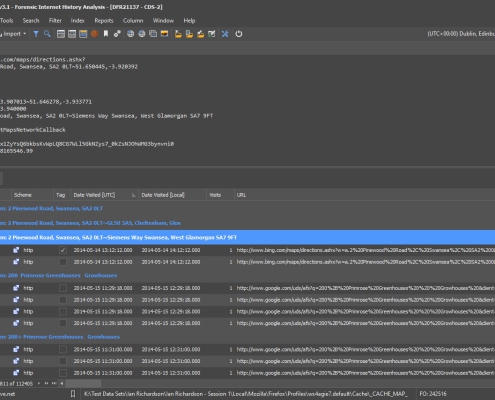Click the blue-banded window panel icon
The image size is (495, 400).
pyautogui.click(x=83, y=34)
